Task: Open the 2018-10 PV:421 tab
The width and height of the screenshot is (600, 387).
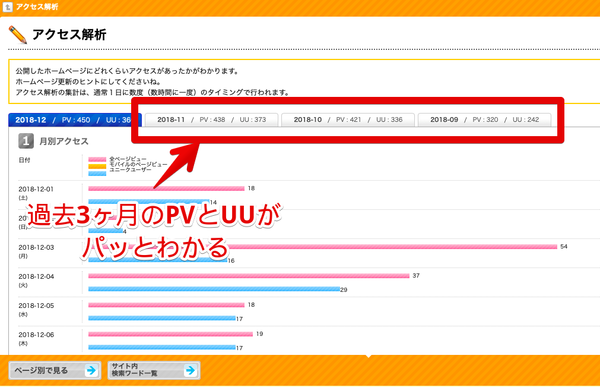Action: (348, 120)
